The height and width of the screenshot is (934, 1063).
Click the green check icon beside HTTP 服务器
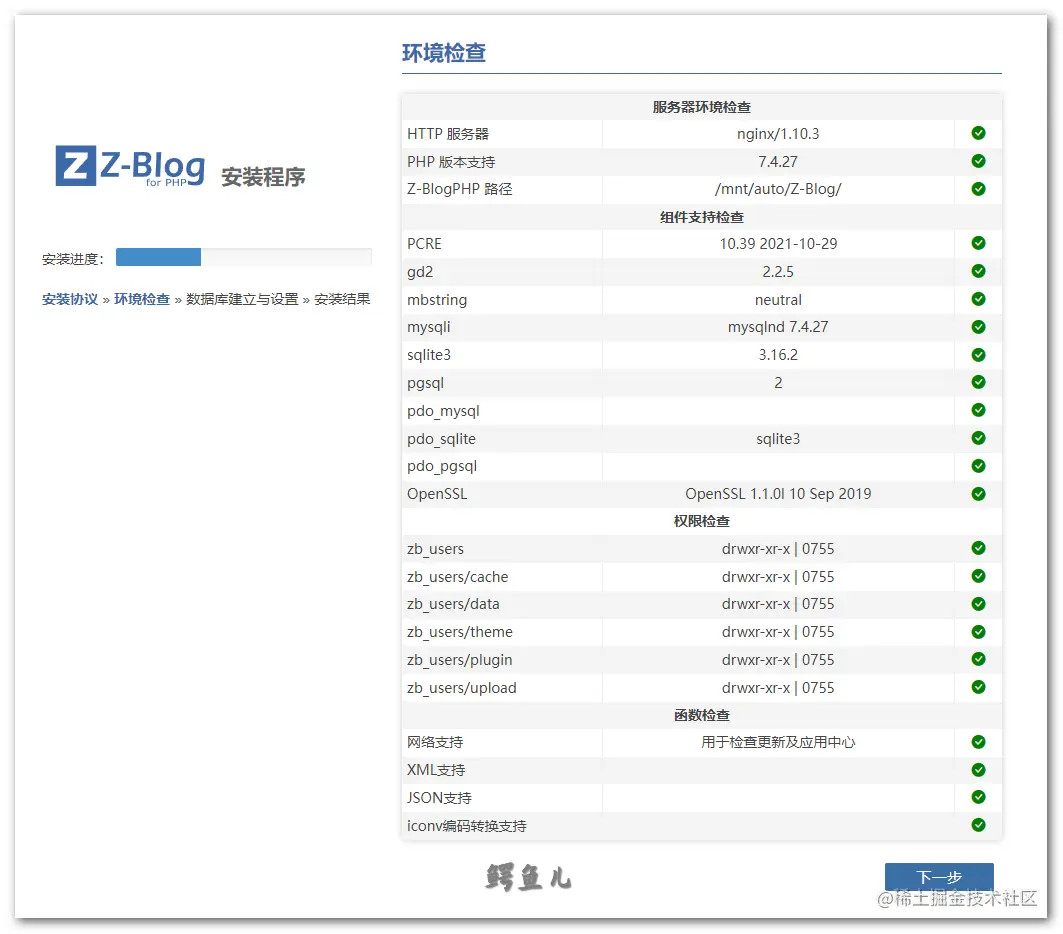coord(978,133)
